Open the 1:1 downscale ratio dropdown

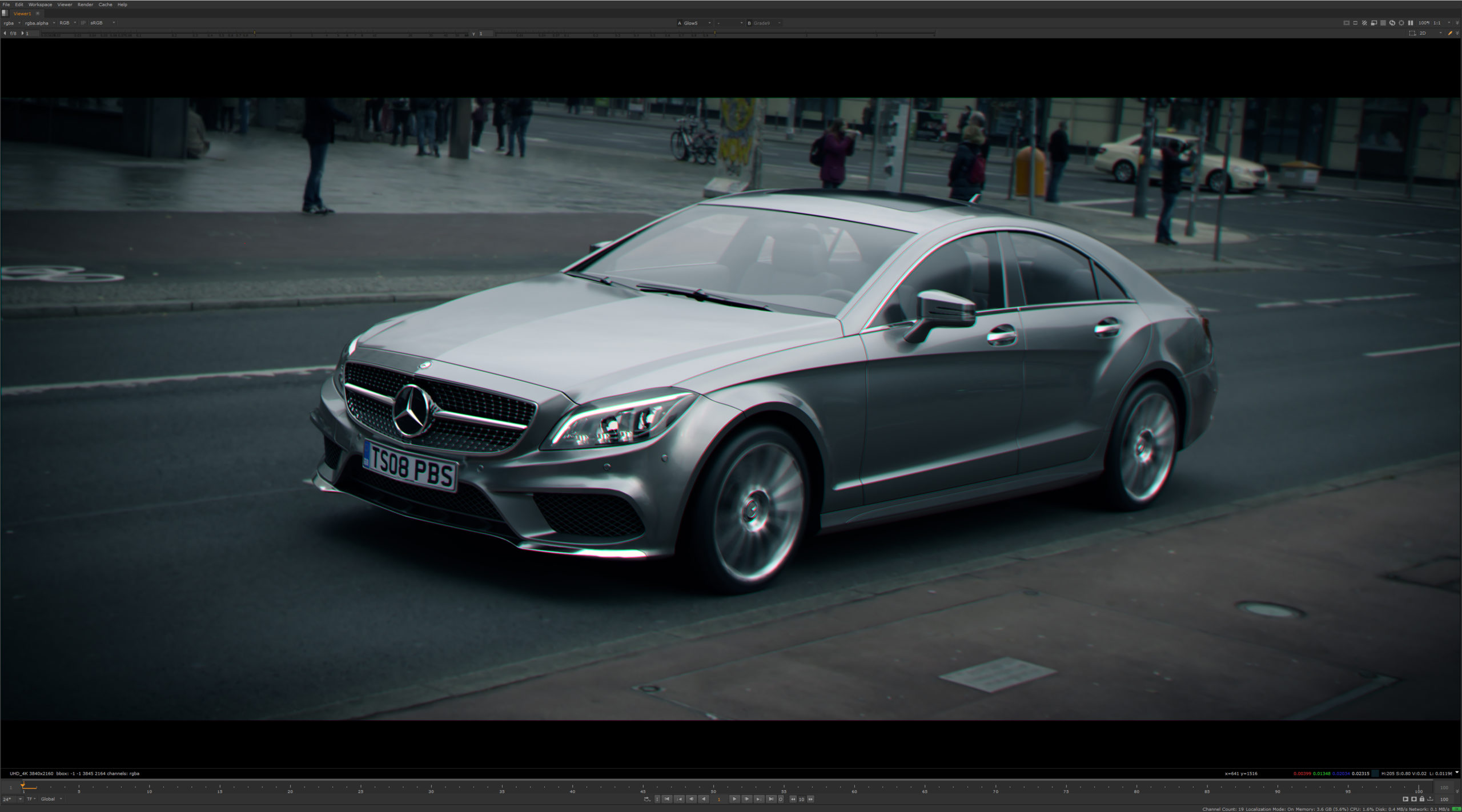[1443, 23]
